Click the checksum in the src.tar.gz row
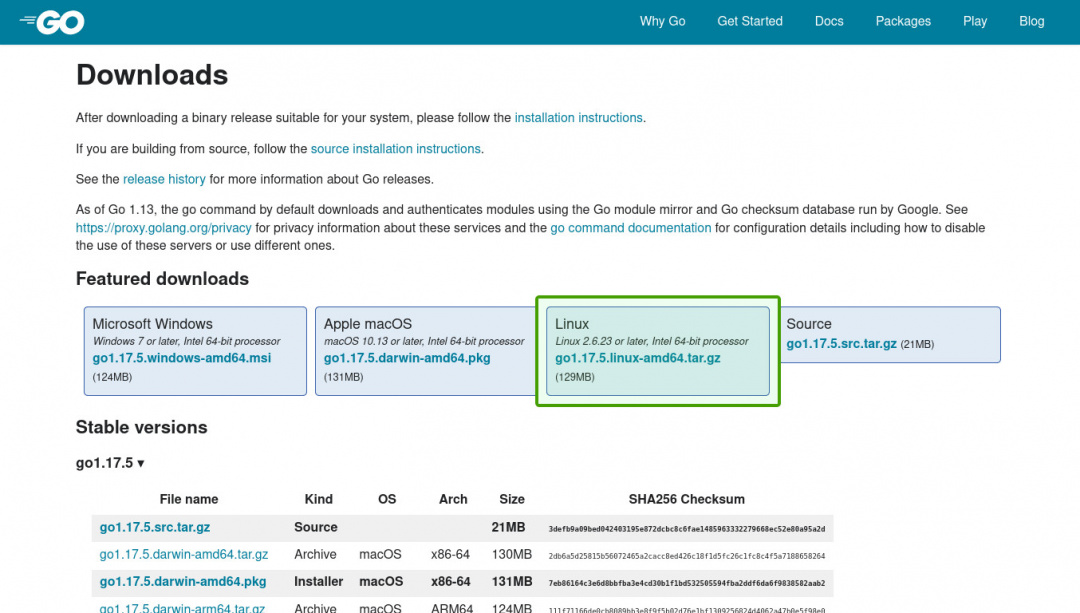 click(687, 529)
